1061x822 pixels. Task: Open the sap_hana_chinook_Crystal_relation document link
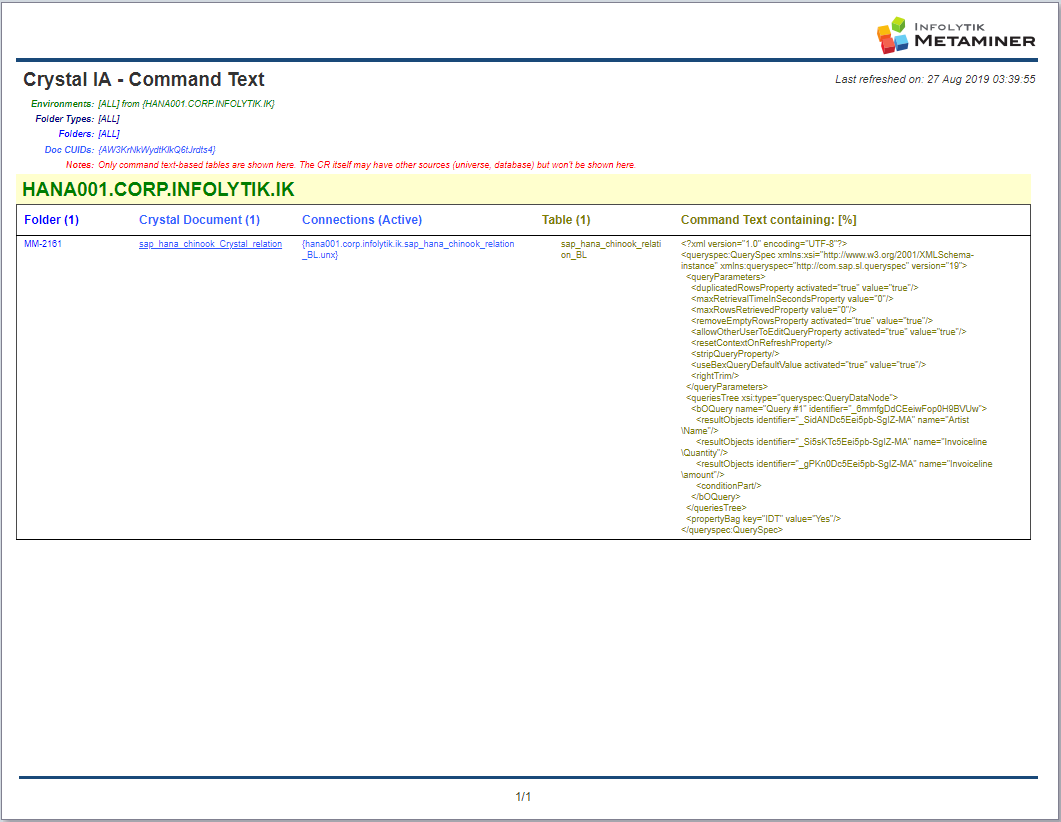coord(210,244)
